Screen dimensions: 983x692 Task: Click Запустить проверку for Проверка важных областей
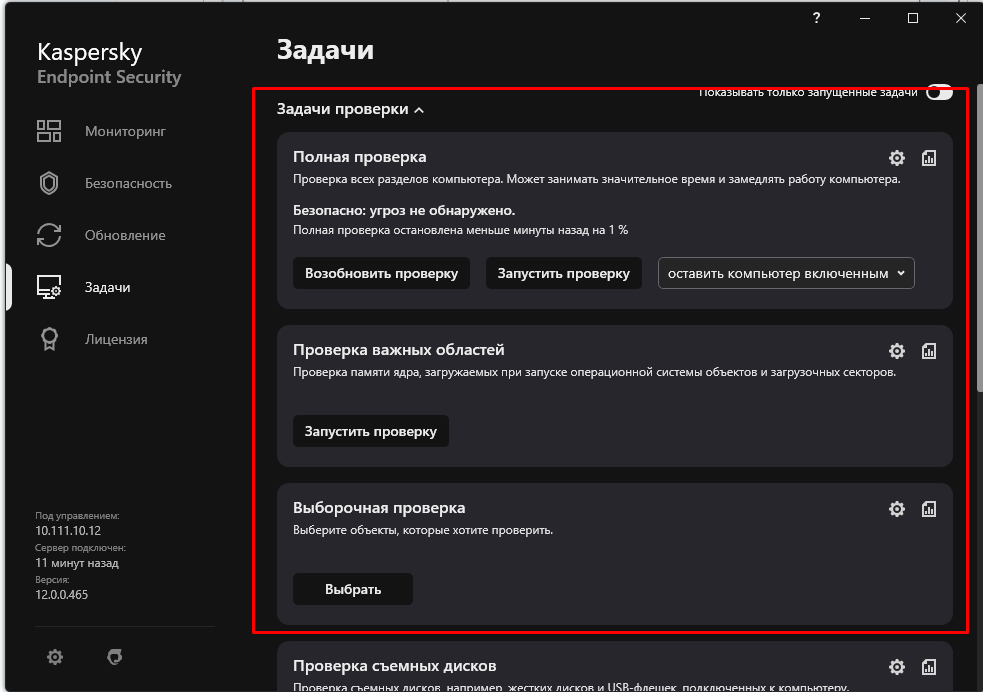pyautogui.click(x=371, y=431)
